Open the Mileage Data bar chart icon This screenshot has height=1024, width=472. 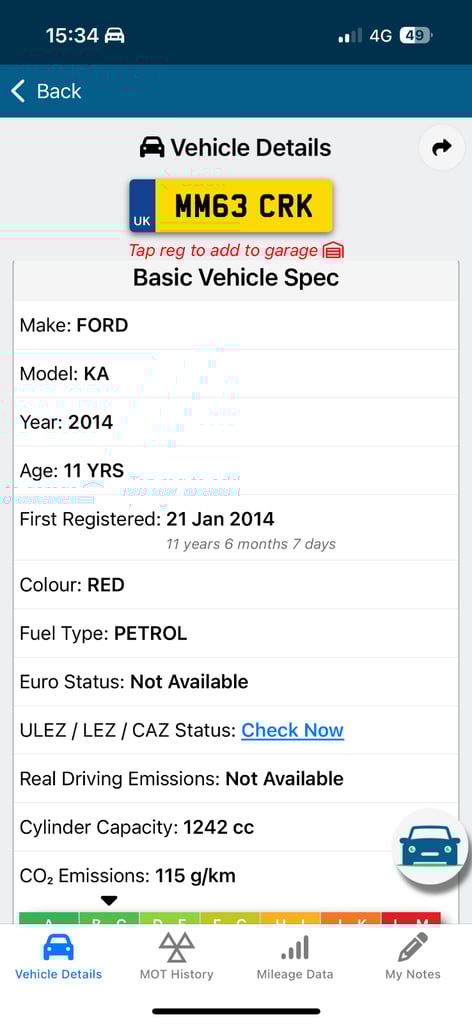pyautogui.click(x=295, y=948)
